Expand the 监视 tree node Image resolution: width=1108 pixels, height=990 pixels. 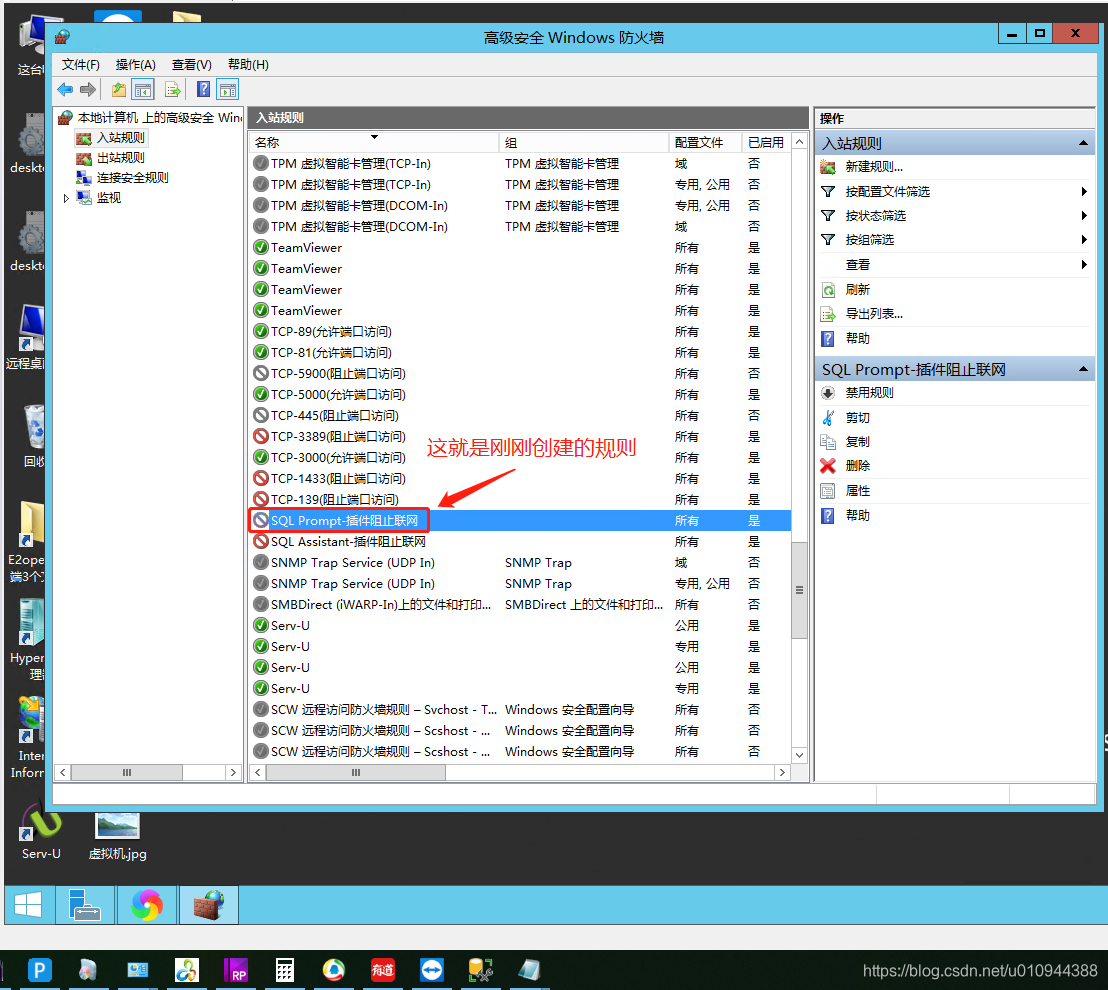(66, 199)
